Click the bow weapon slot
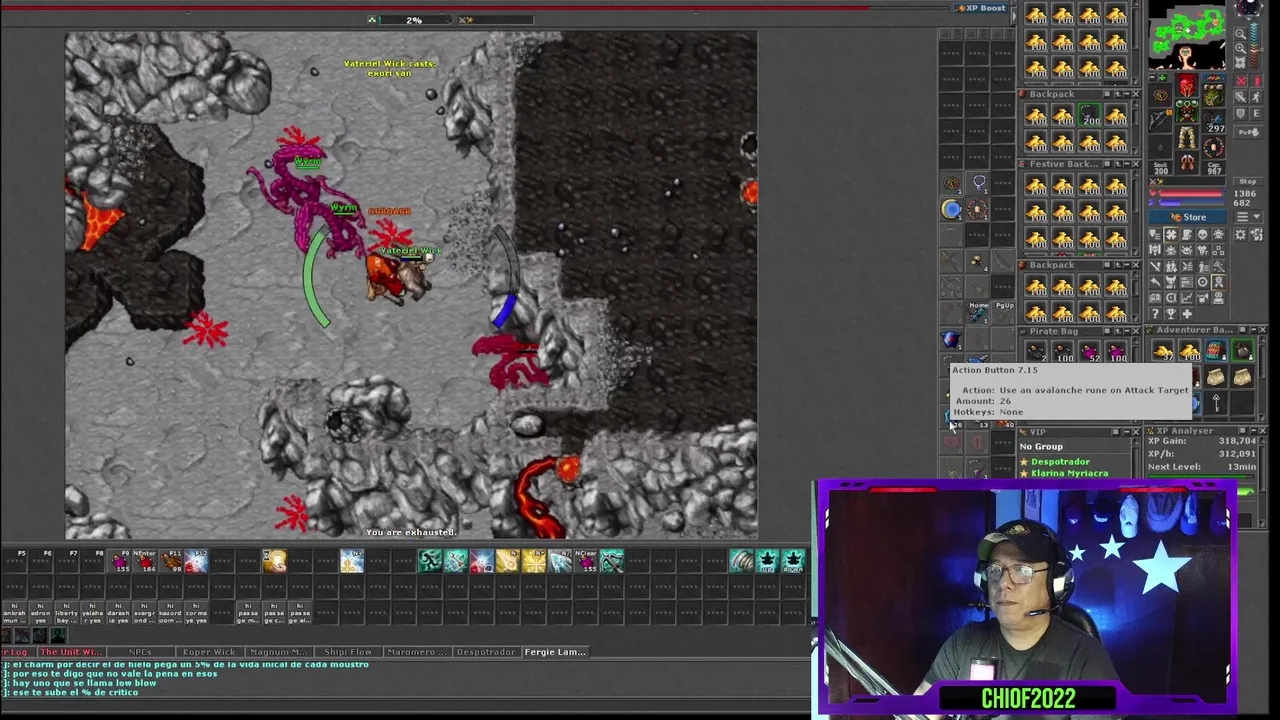1280x720 pixels. coord(1159,120)
